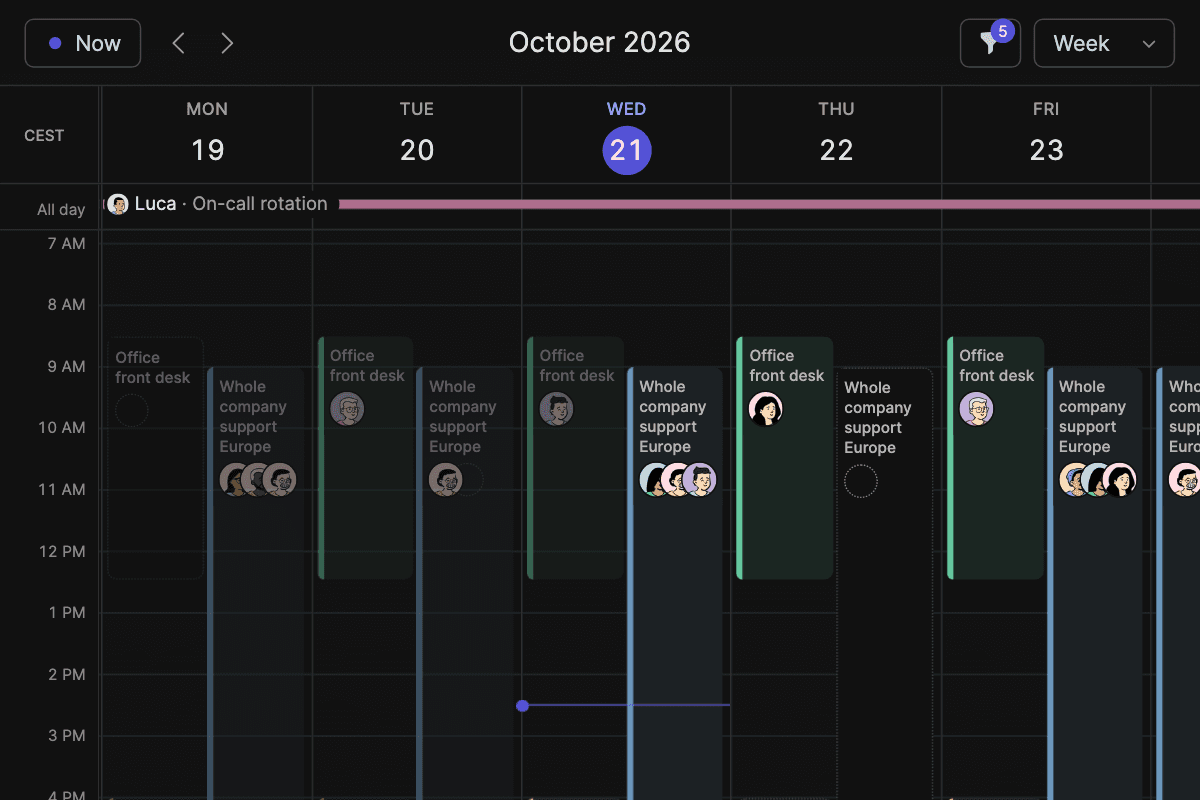Select Friday 23 column header
The image size is (1200, 800).
[x=1046, y=134]
